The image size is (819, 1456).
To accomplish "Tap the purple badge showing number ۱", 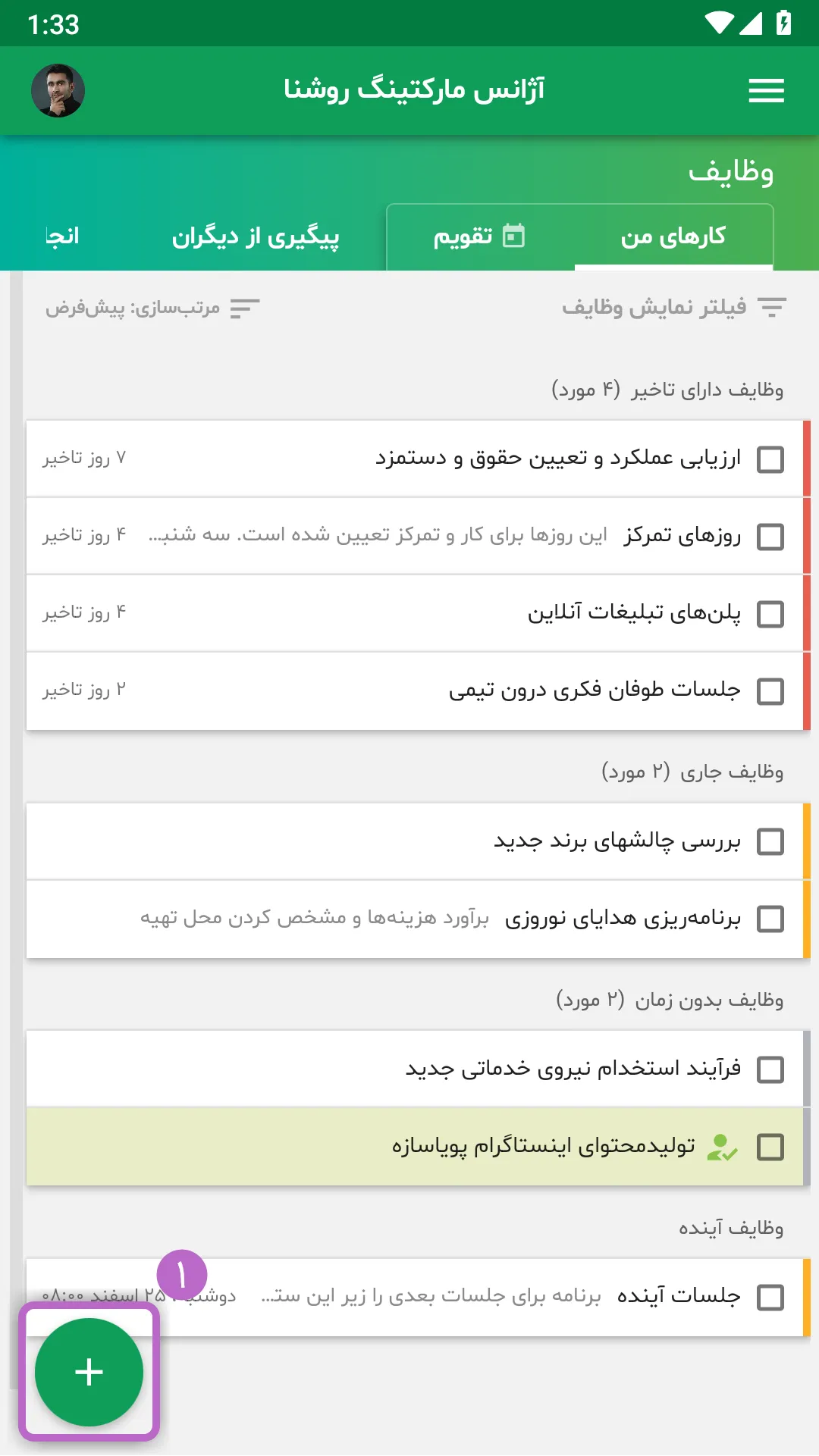I will tap(182, 1275).
